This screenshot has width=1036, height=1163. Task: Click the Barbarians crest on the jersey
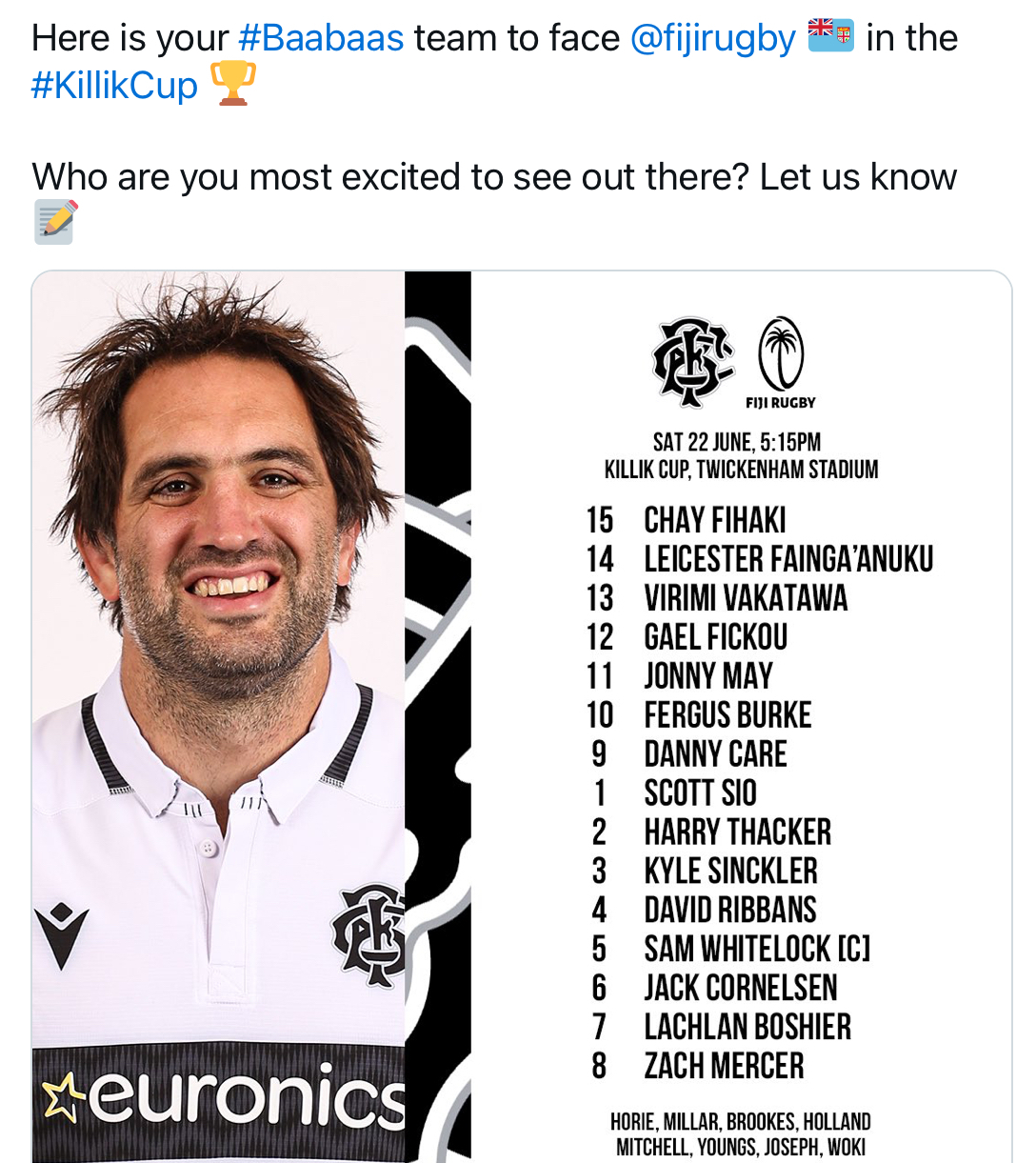(370, 934)
